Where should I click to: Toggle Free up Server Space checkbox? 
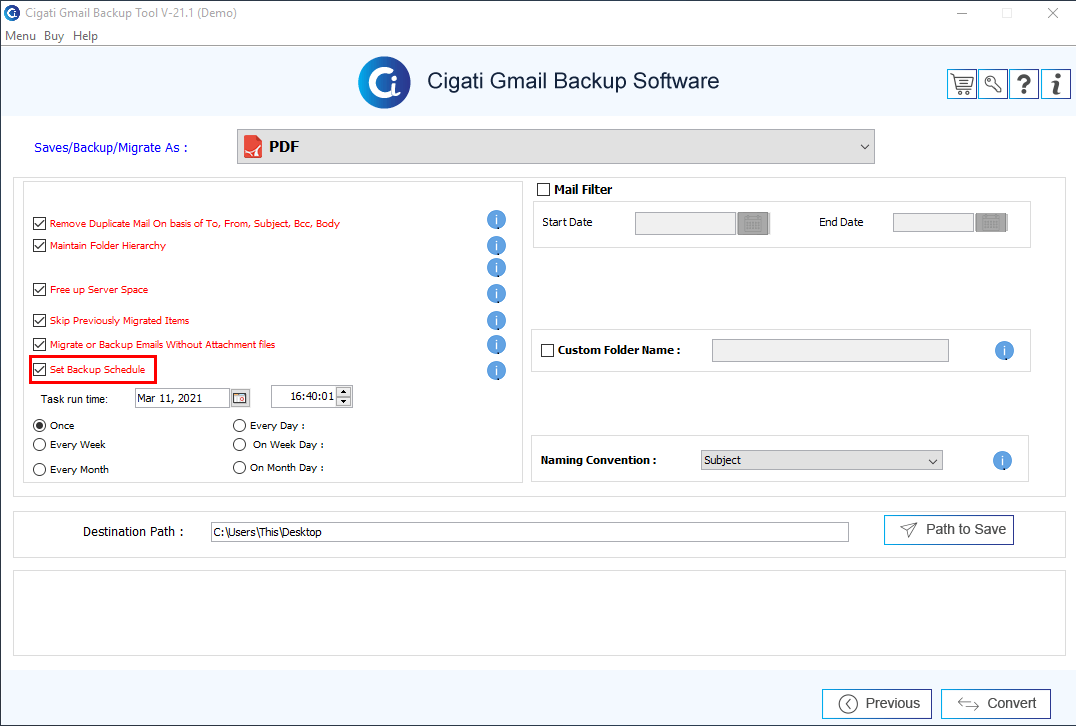click(40, 290)
